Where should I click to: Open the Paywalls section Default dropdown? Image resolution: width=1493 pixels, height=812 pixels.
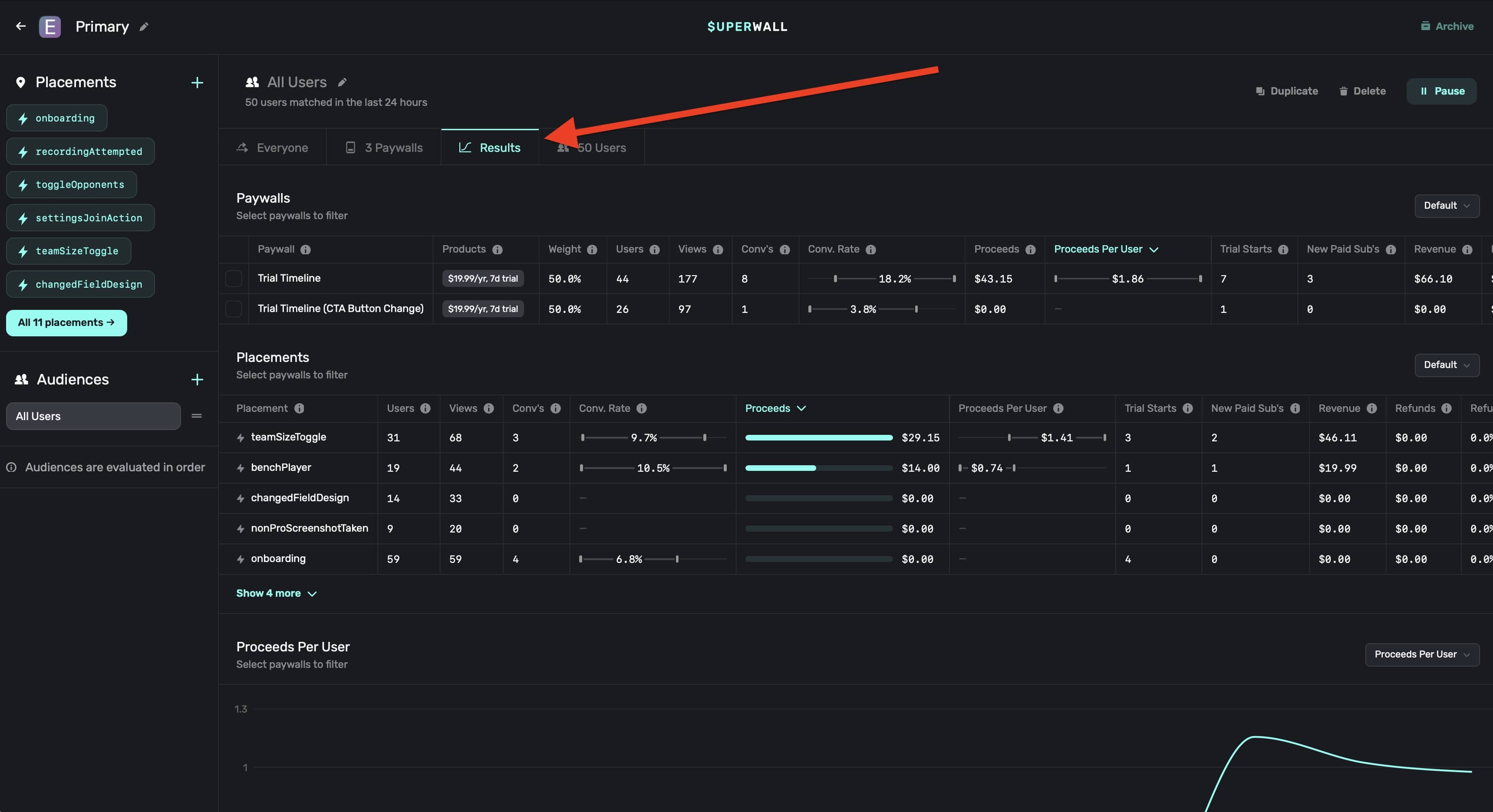1447,206
